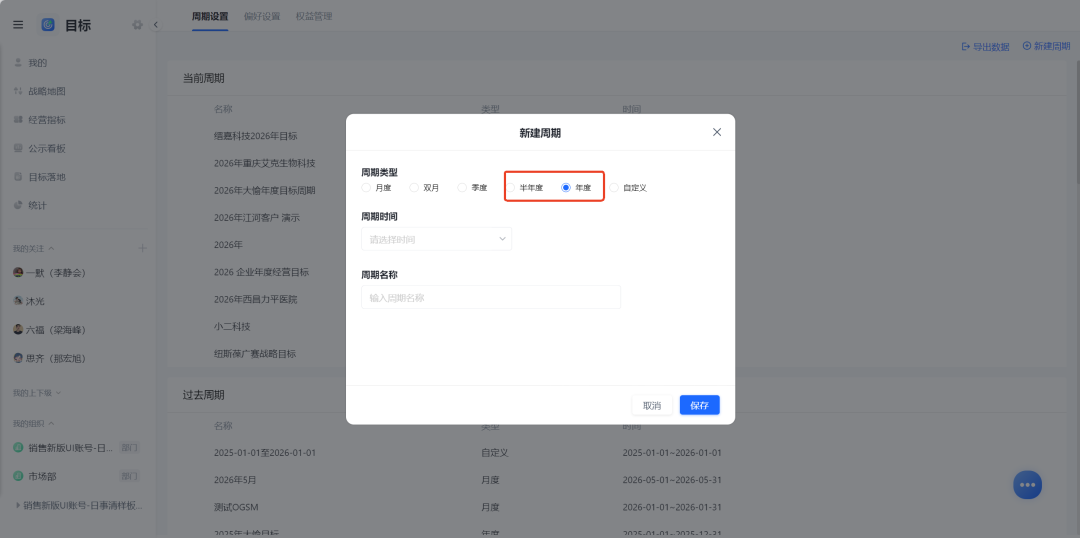The height and width of the screenshot is (538, 1080).
Task: Close the 新建周期 dialog
Action: point(717,132)
